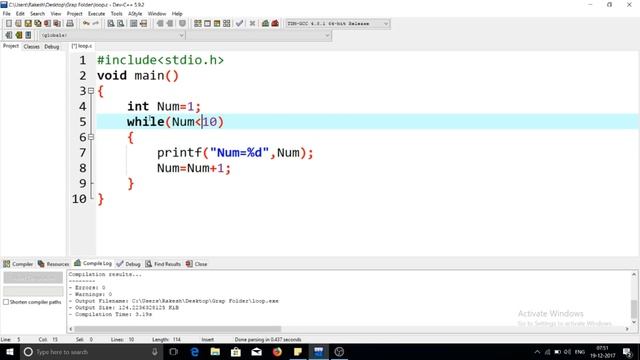This screenshot has width=640, height=360.
Task: Open the Execute menu
Action: pyautogui.click(x=96, y=13)
